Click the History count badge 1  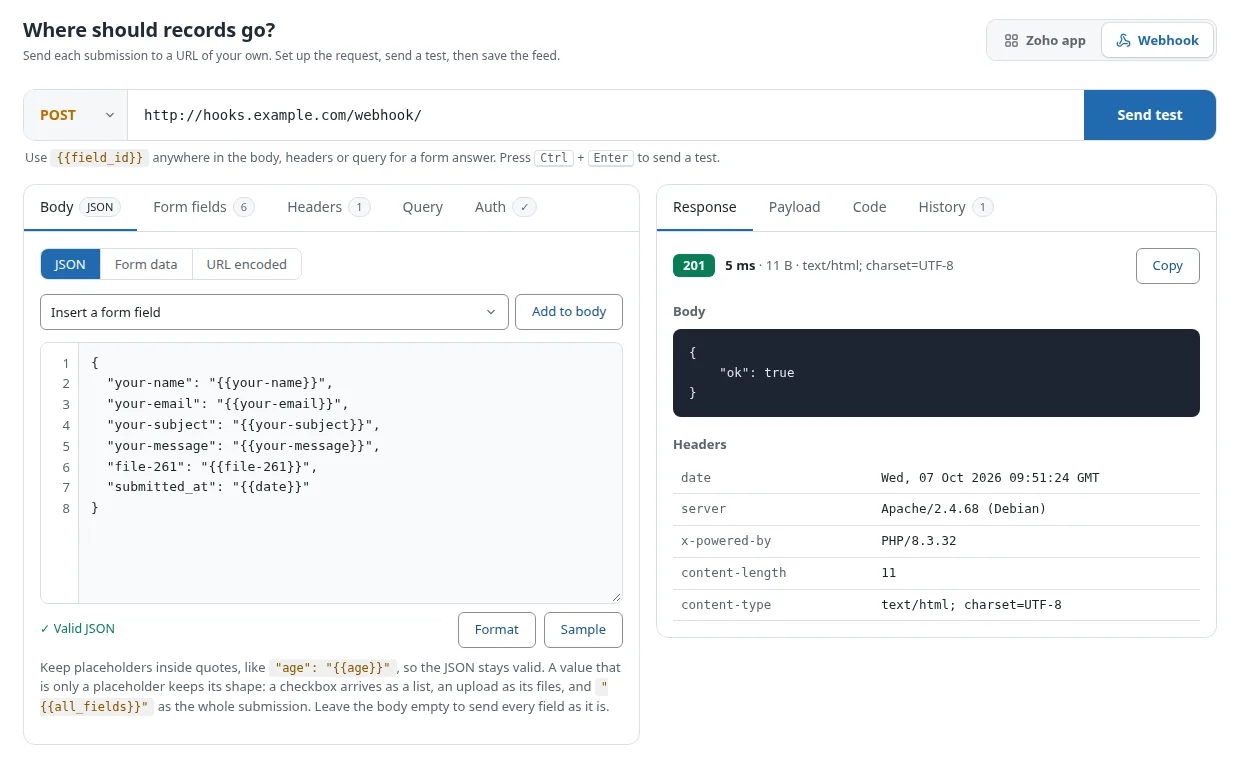point(983,207)
